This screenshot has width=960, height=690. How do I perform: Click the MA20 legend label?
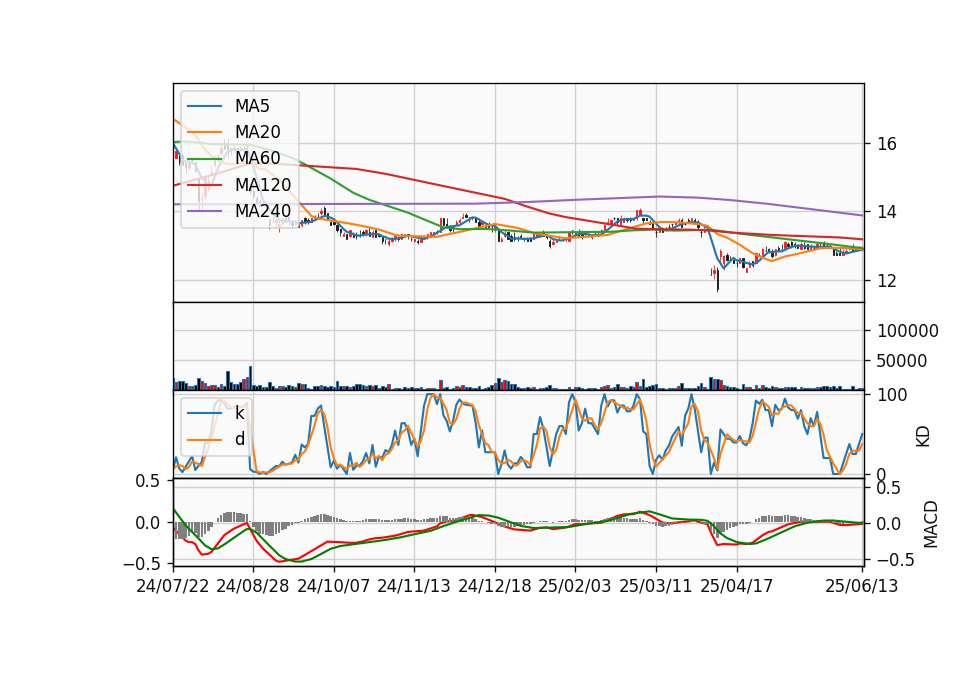click(257, 132)
